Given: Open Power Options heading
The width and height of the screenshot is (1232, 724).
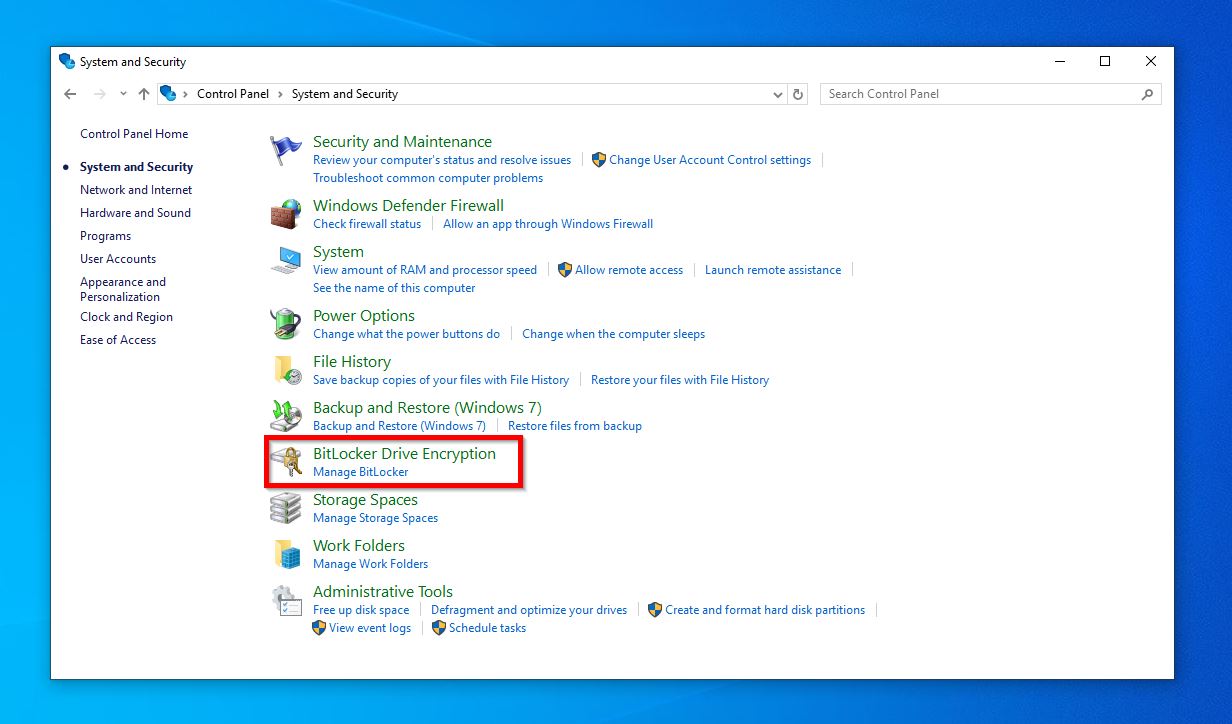Looking at the screenshot, I should coord(364,316).
